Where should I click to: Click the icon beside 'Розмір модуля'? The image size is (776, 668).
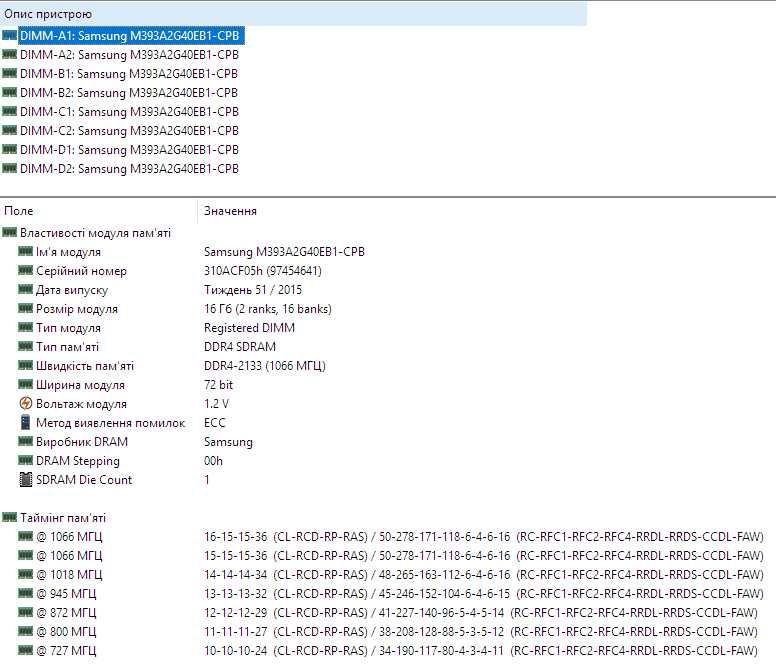coord(25,308)
